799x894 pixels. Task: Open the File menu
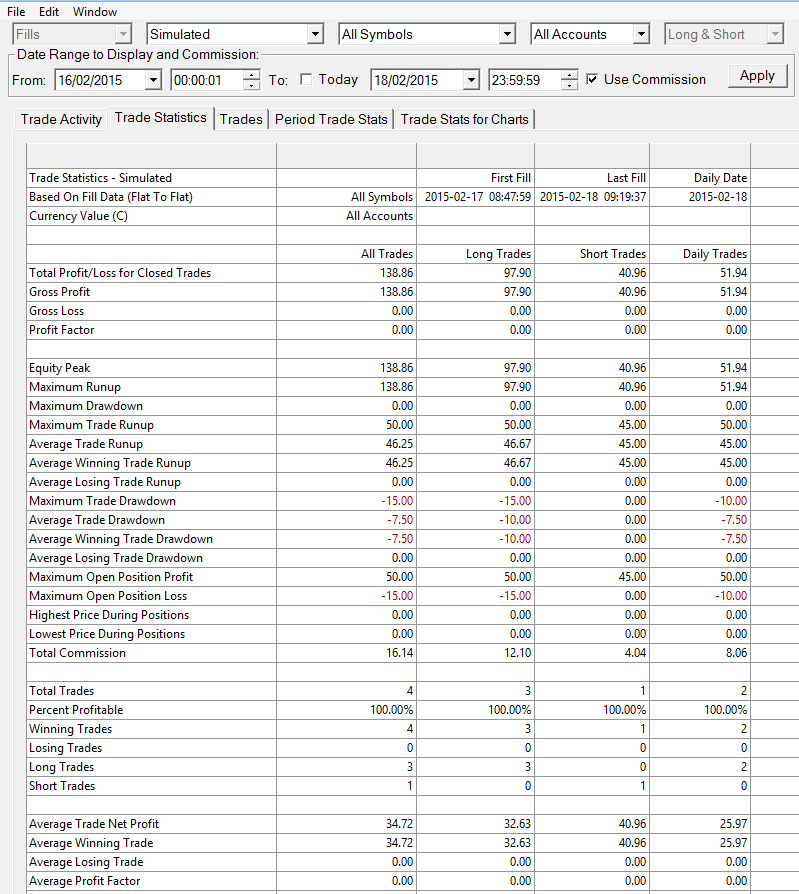[x=16, y=11]
